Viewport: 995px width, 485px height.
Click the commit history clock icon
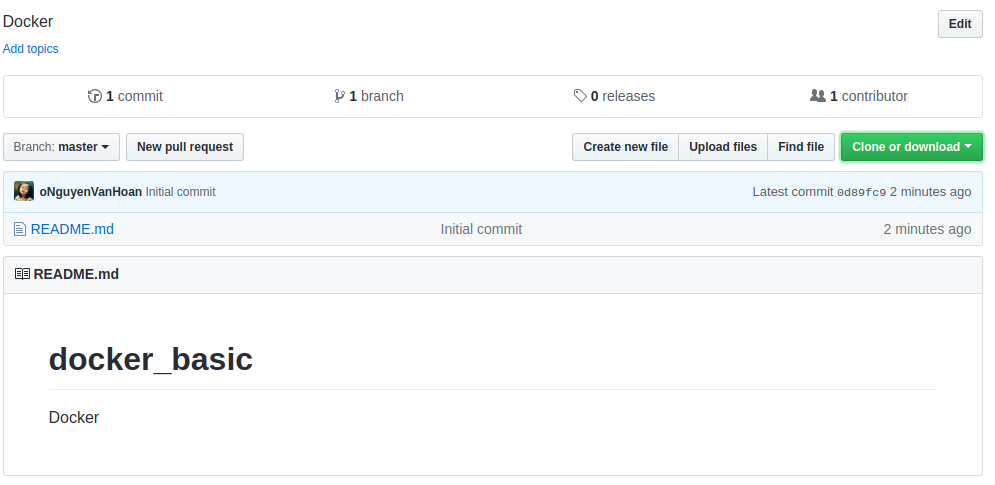pyautogui.click(x=95, y=96)
